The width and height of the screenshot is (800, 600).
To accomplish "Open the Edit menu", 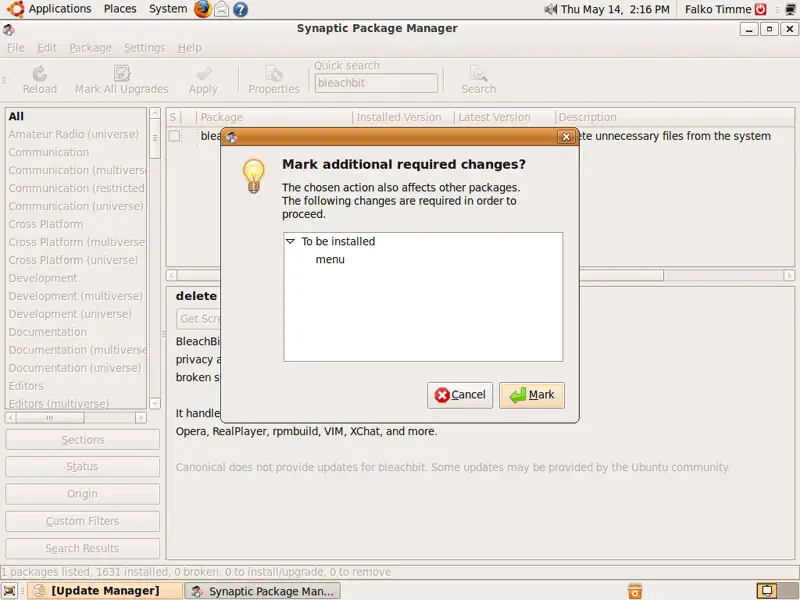I will click(47, 48).
